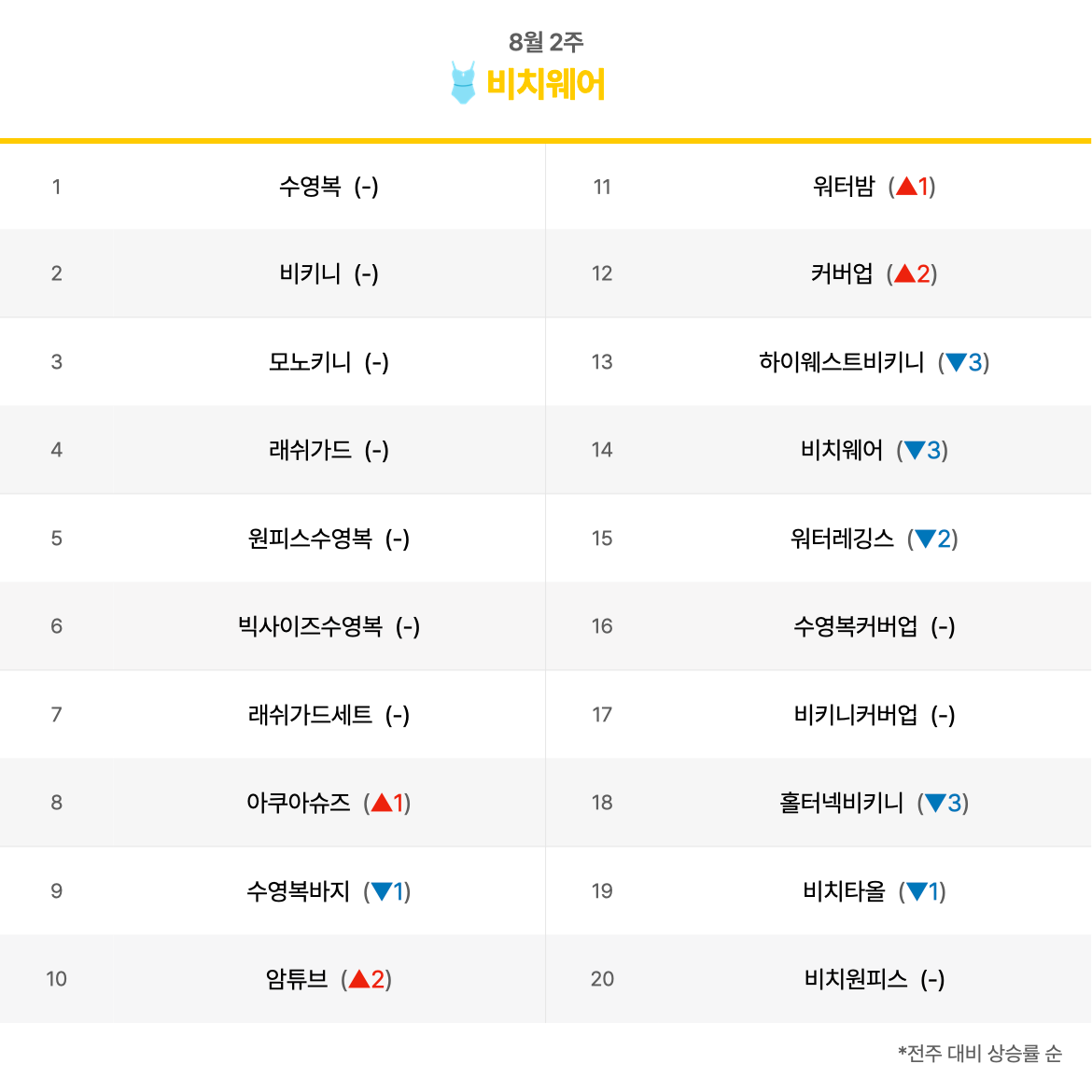Click the red up arrow beside 커버업
The height and width of the screenshot is (1092, 1092).
point(904,273)
